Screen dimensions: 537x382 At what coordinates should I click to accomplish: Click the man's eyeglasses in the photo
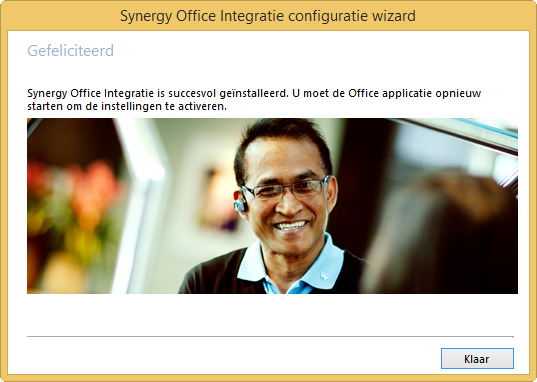[285, 188]
